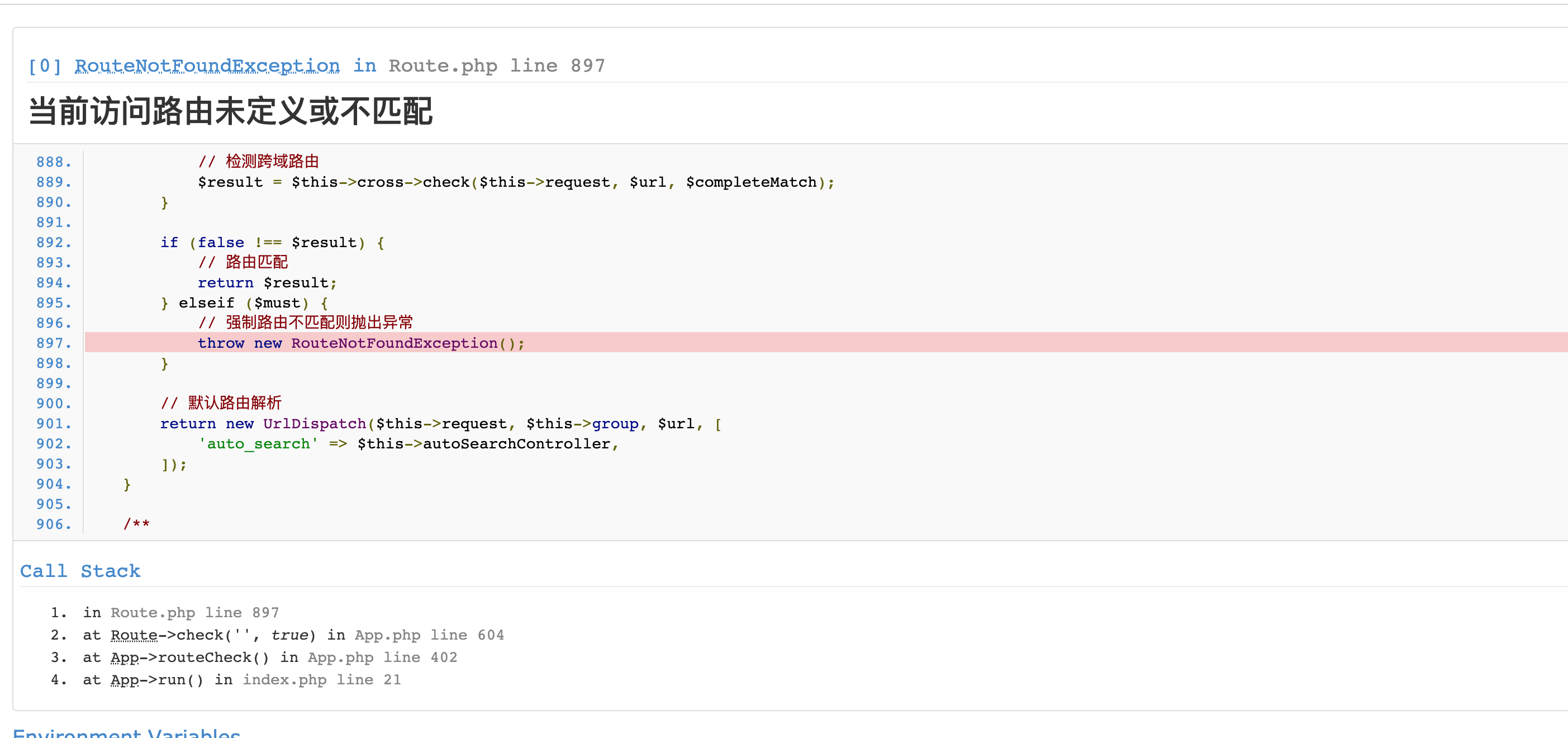Click call stack entry Route.php line 897
Image resolution: width=1568 pixels, height=738 pixels.
click(x=195, y=612)
